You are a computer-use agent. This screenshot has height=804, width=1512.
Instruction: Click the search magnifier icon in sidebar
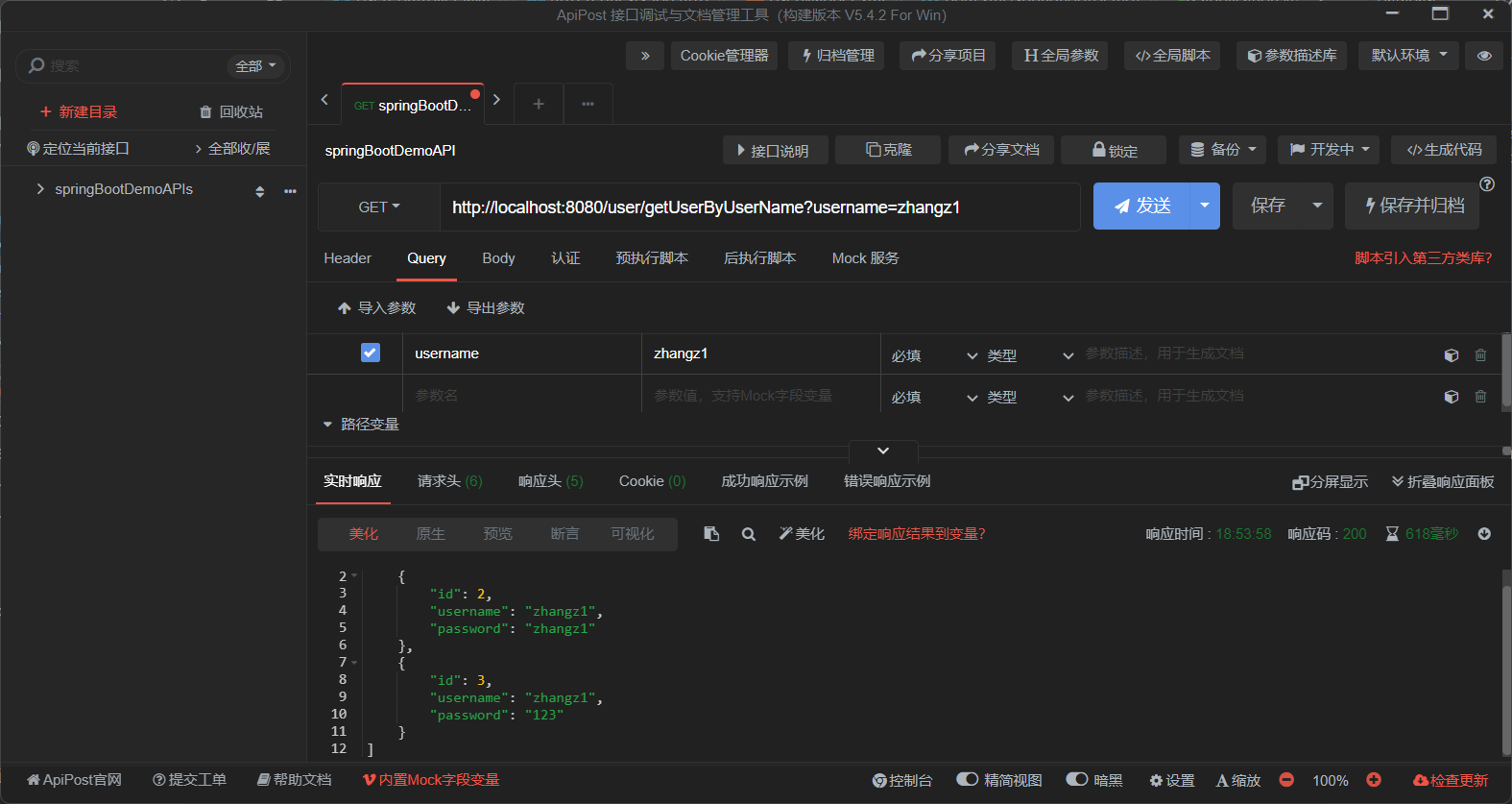[x=36, y=65]
